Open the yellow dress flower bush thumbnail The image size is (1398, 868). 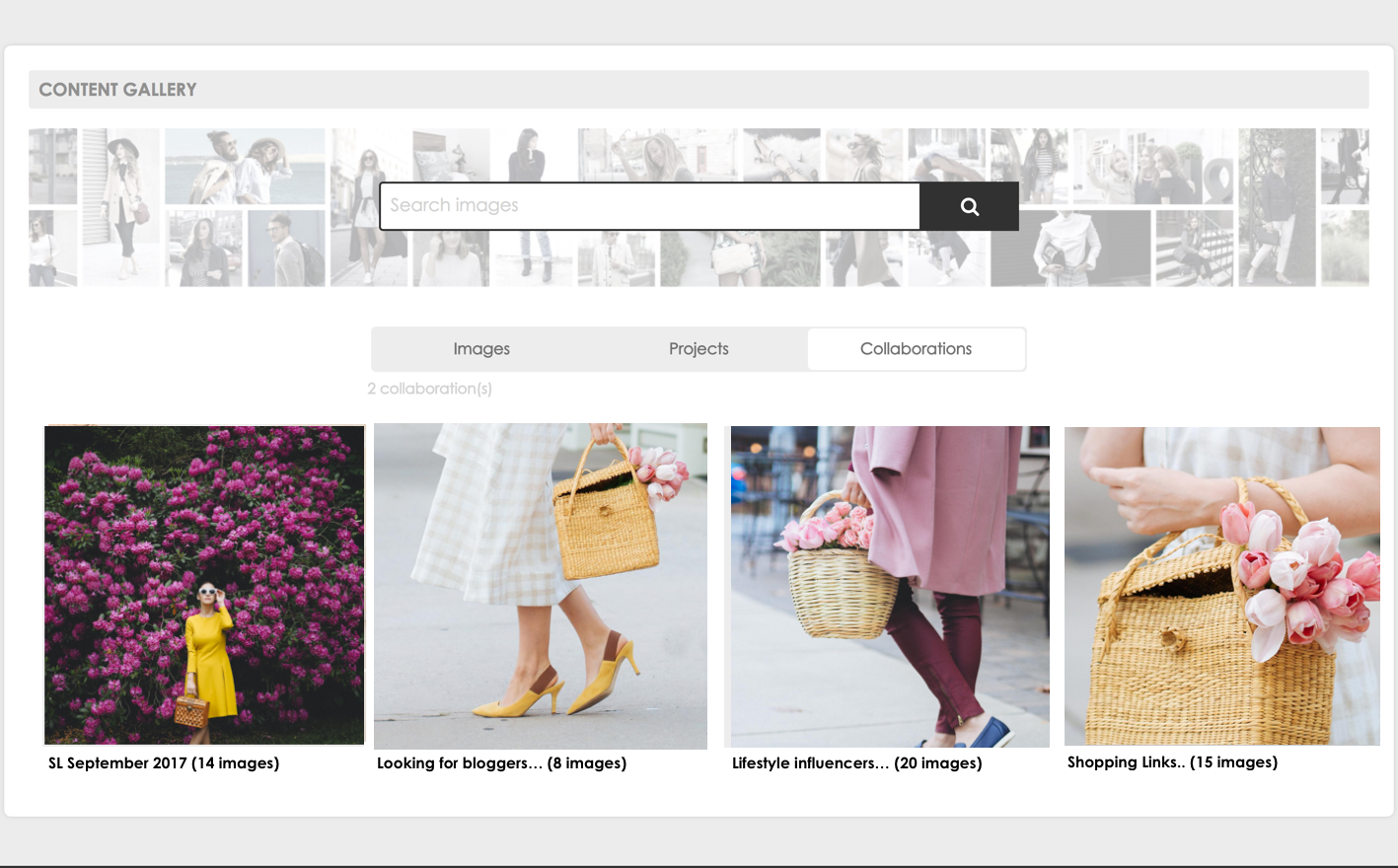tap(204, 585)
